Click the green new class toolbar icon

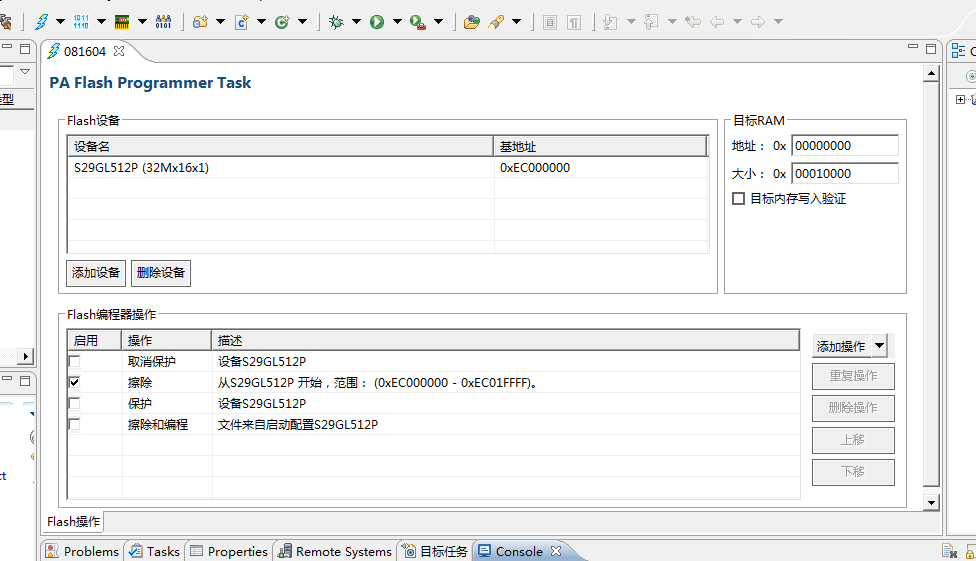283,22
